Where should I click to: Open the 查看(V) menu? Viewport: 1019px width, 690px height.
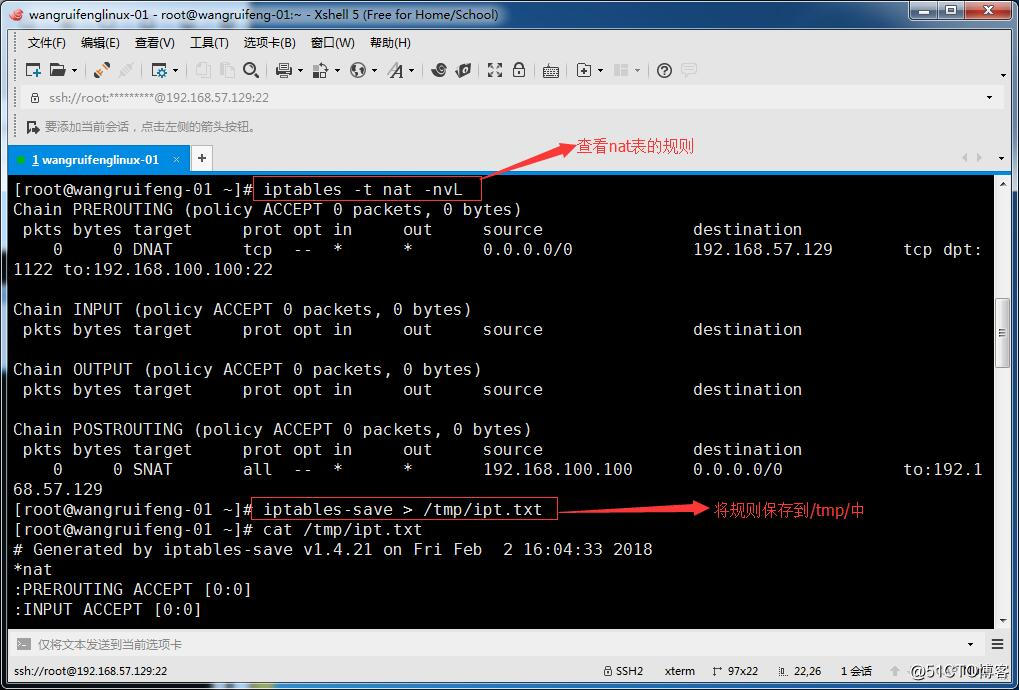(x=154, y=43)
